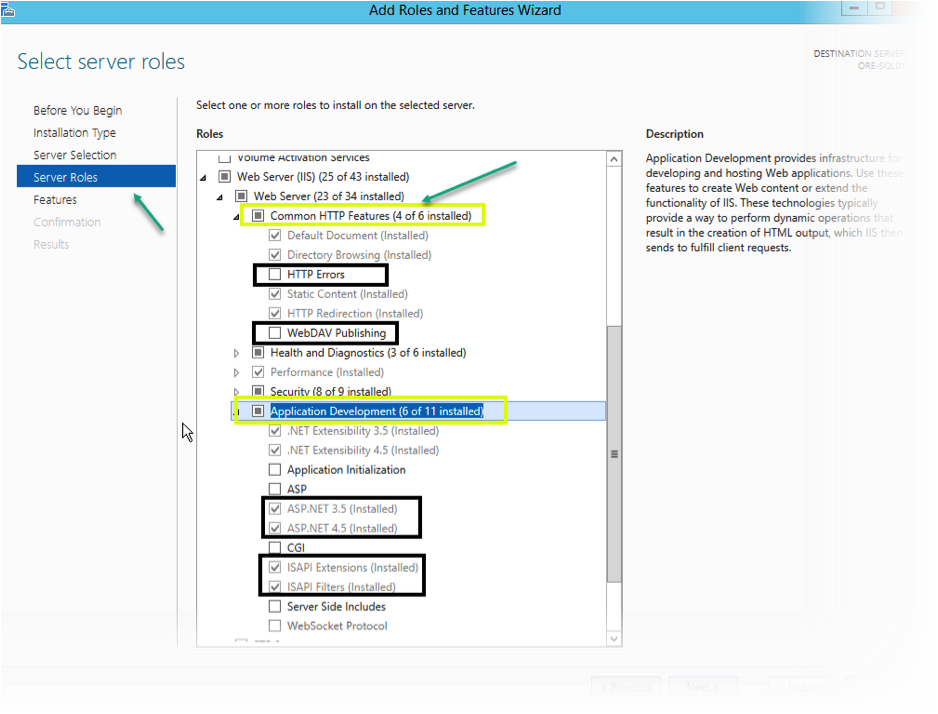This screenshot has height=714, width=938.
Task: Select the HTTP Redirection (Installed) row
Action: [355, 313]
